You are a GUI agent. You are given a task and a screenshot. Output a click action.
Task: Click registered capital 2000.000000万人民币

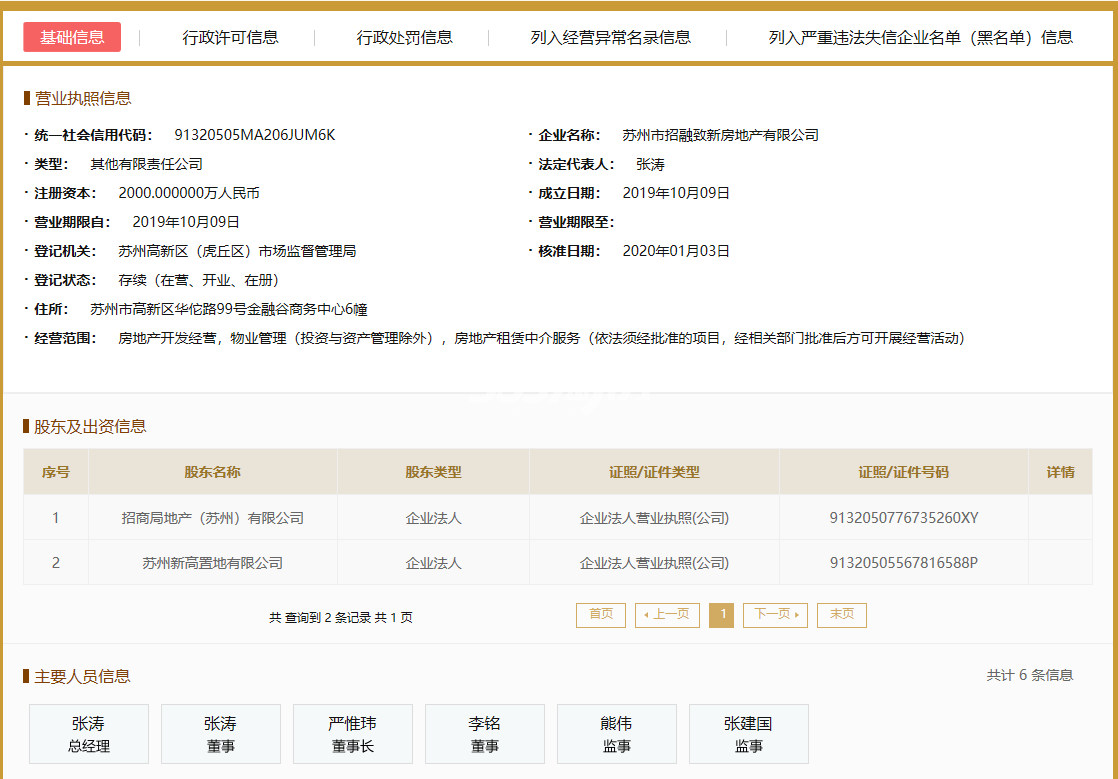coord(189,193)
